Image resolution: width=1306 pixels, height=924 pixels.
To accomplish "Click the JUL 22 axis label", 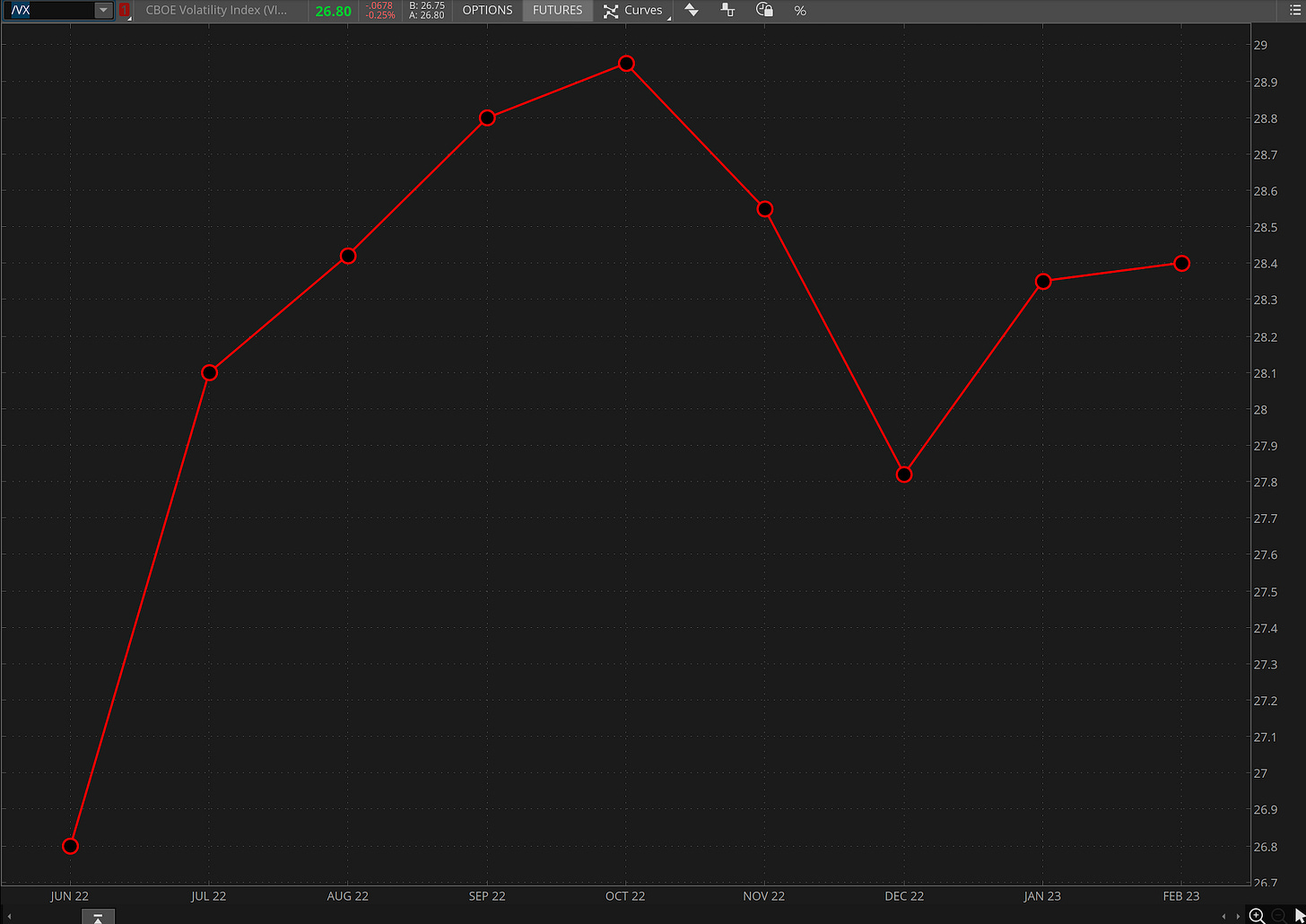I will point(208,896).
